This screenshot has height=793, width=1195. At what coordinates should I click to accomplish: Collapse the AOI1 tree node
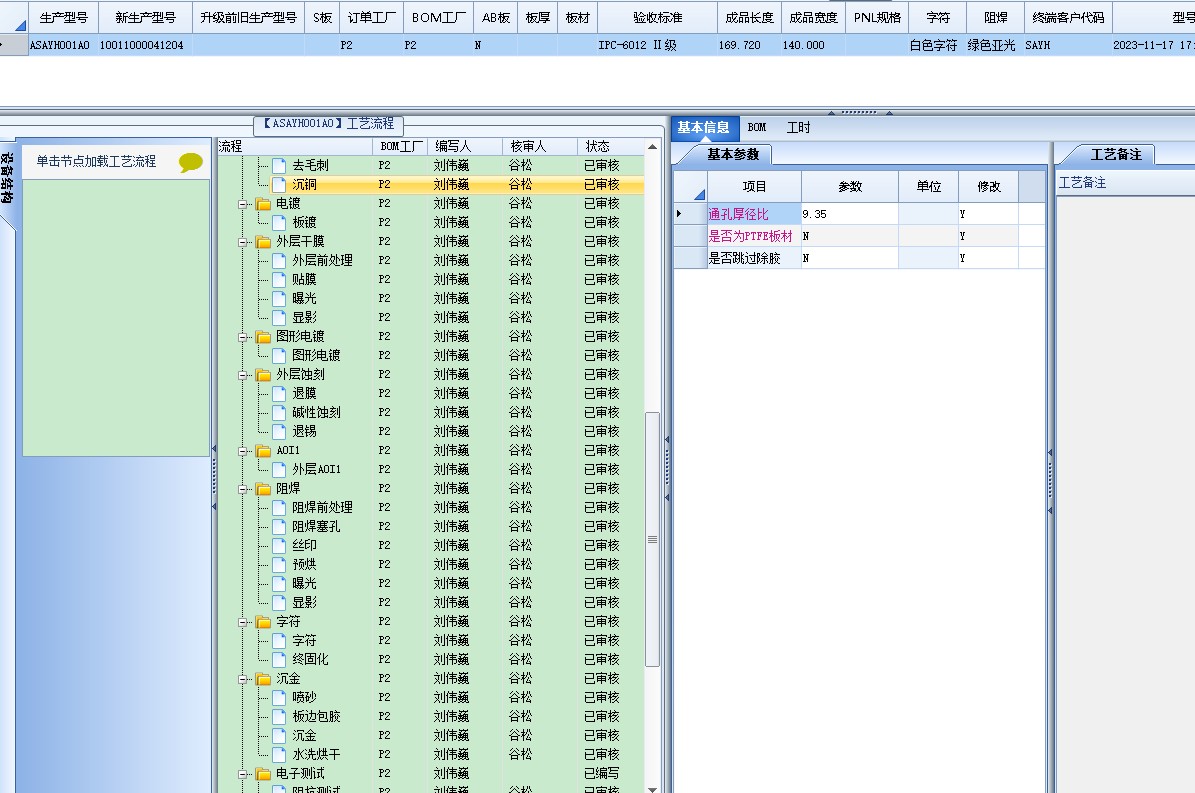[x=243, y=452]
